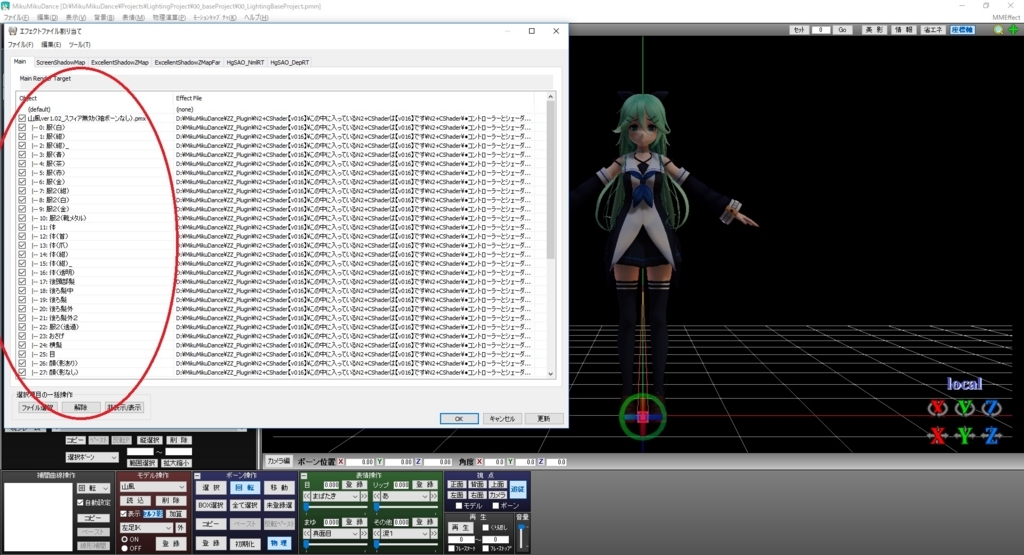This screenshot has height=555, width=1024.
Task: Open MMEffect menu in main window
Action: pos(1006,18)
